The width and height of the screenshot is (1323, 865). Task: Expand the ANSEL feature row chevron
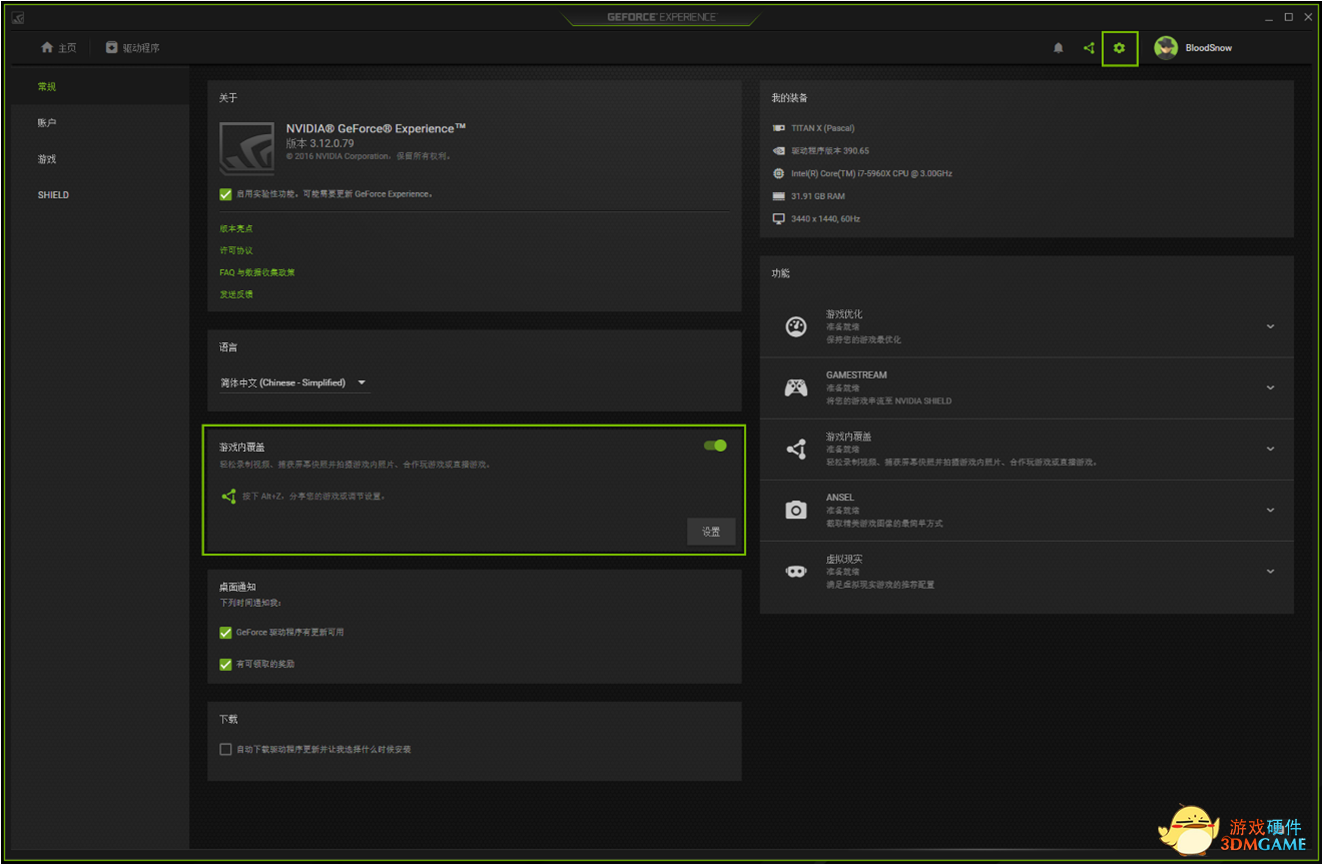click(x=1270, y=510)
